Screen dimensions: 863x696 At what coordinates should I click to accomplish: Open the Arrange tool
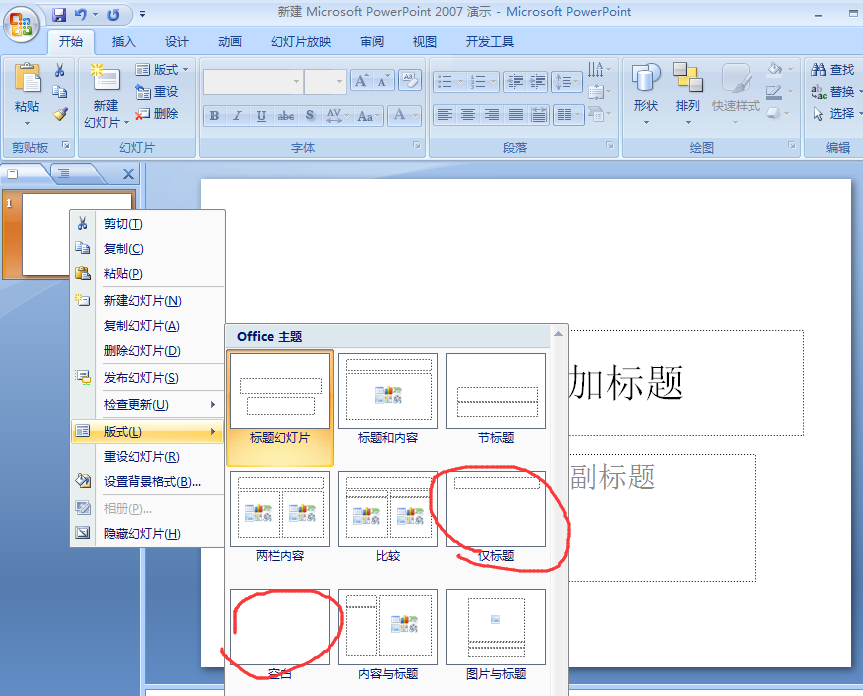[688, 89]
